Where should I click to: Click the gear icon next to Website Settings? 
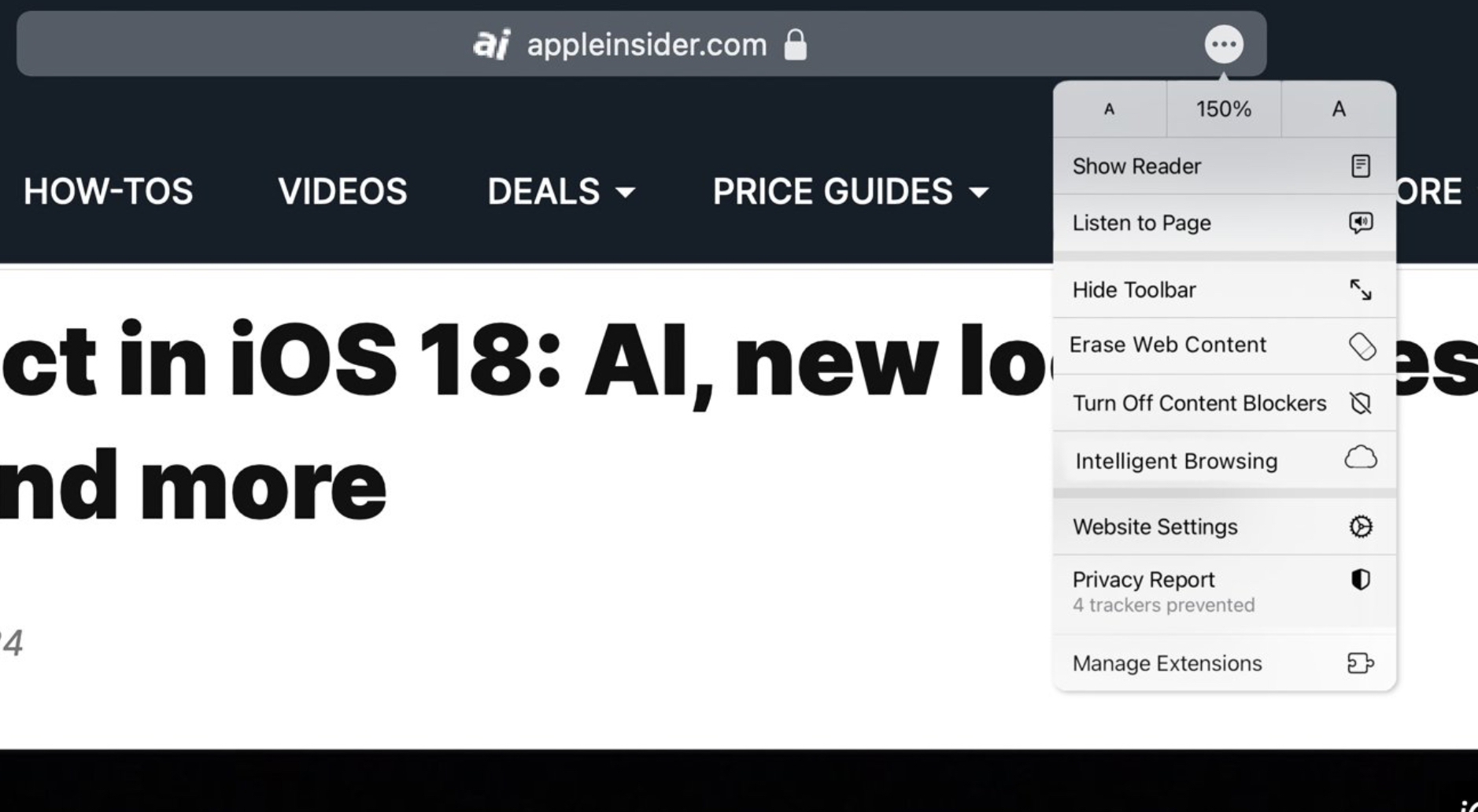(x=1361, y=526)
